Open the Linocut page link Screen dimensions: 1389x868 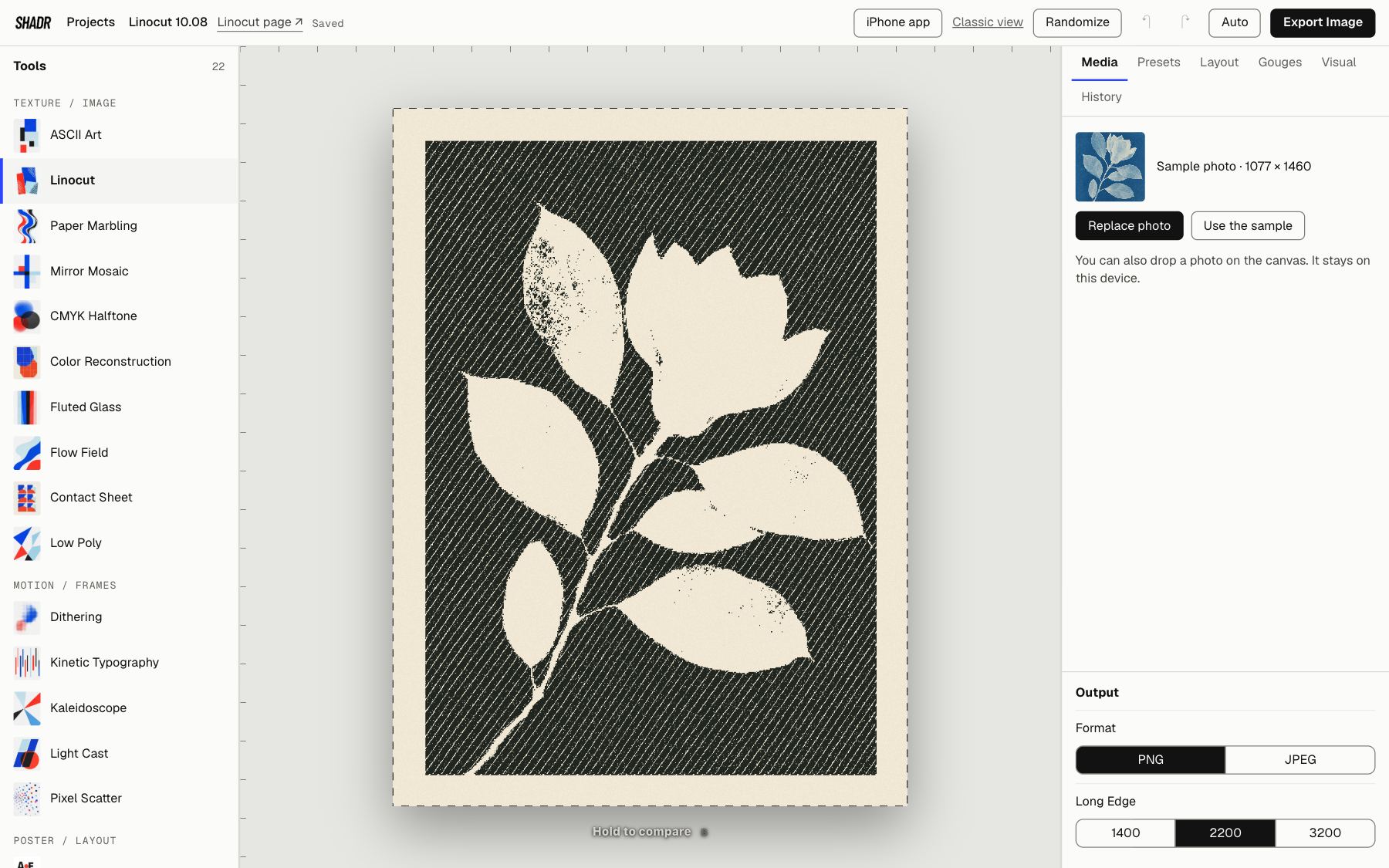(x=259, y=22)
